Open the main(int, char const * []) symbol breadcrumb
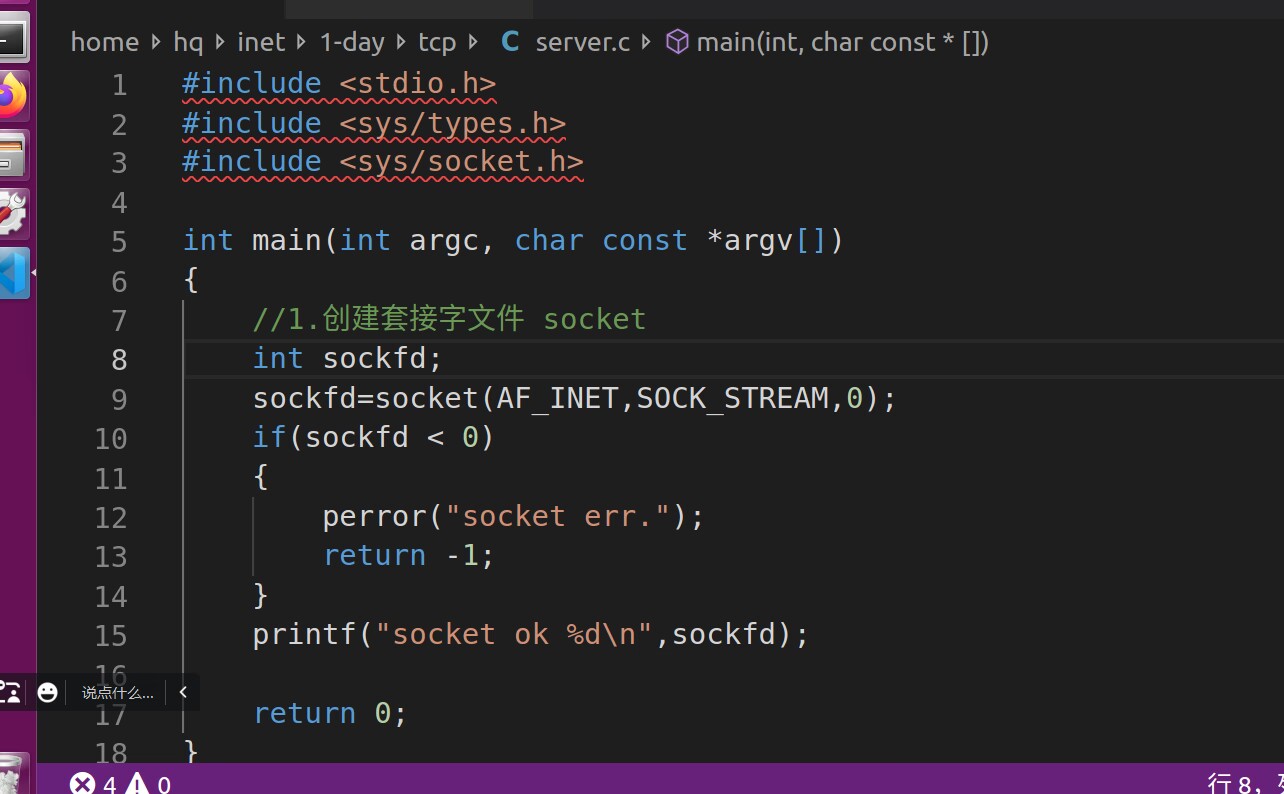The image size is (1284, 794). pyautogui.click(x=842, y=42)
